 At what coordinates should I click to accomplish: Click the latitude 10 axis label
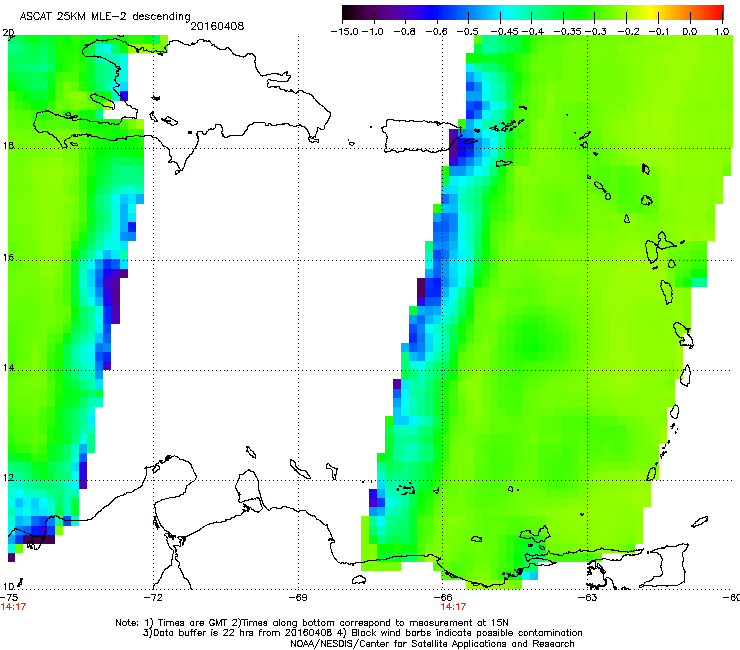point(8,587)
